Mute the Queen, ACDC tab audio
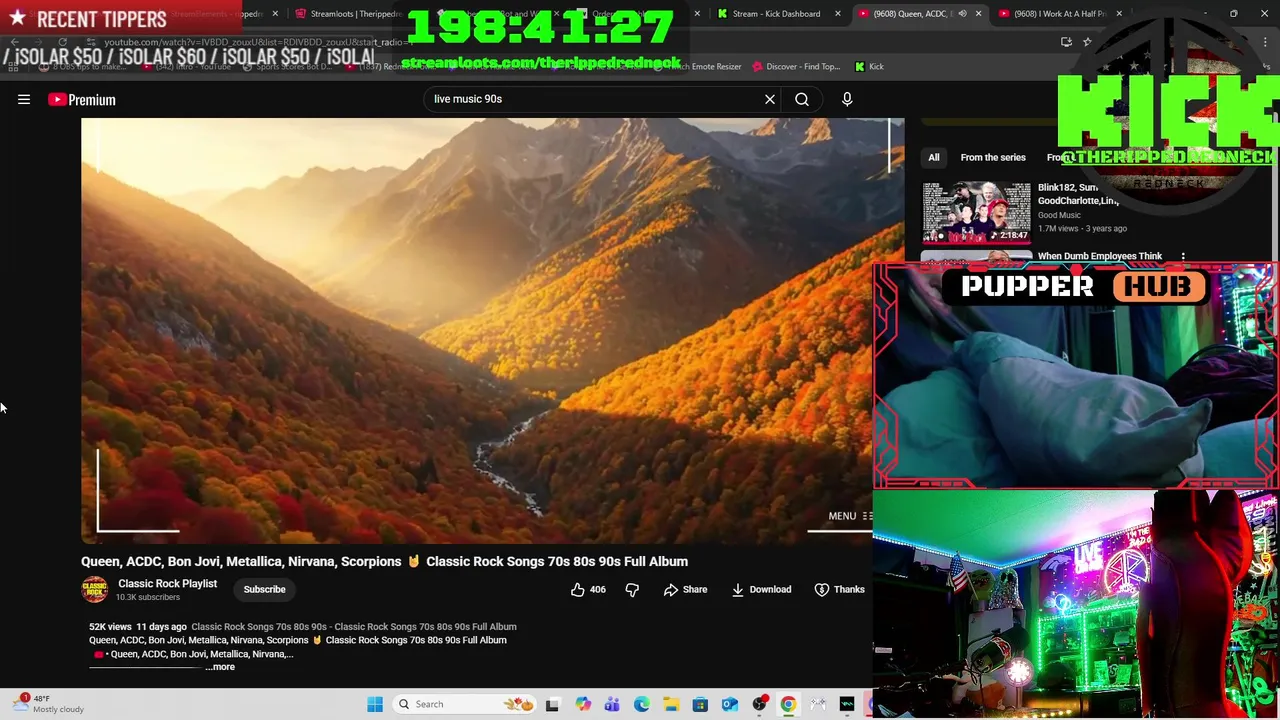This screenshot has height=720, width=1280. pyautogui.click(x=962, y=14)
